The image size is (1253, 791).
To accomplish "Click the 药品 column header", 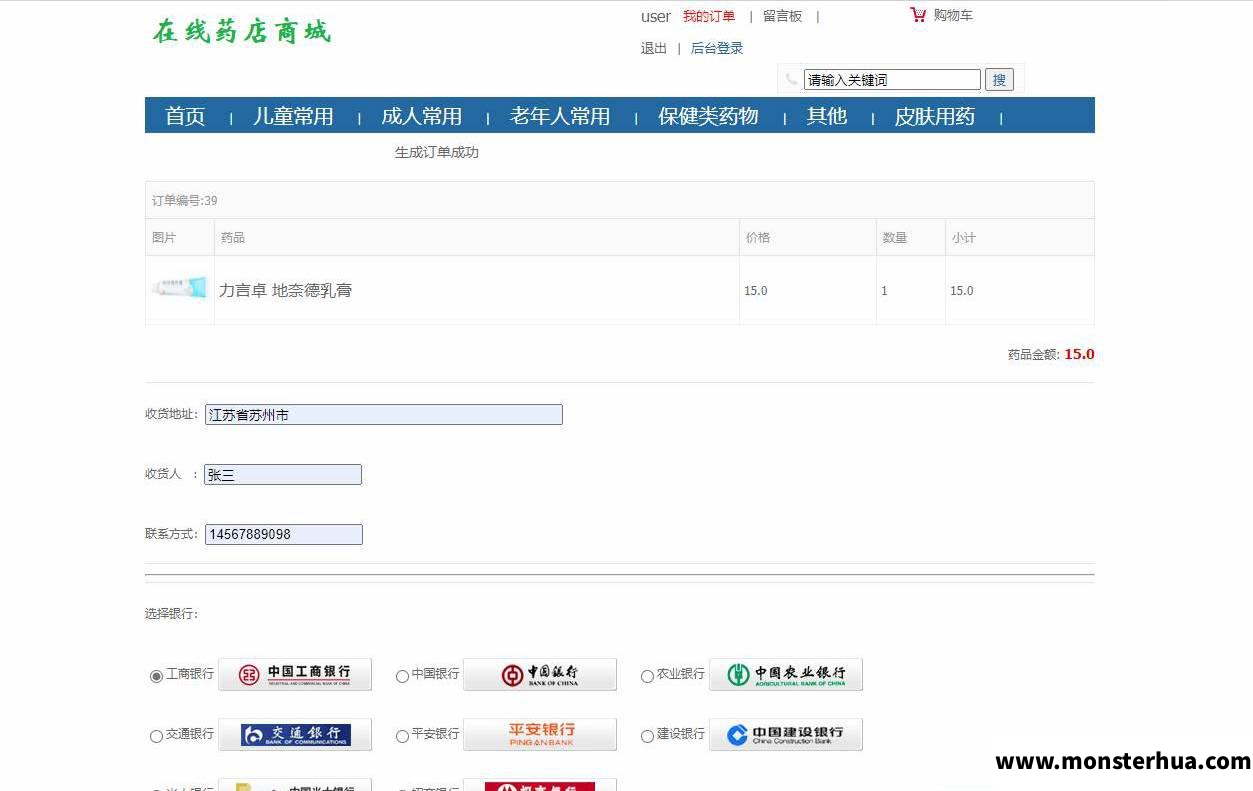I will click(233, 238).
